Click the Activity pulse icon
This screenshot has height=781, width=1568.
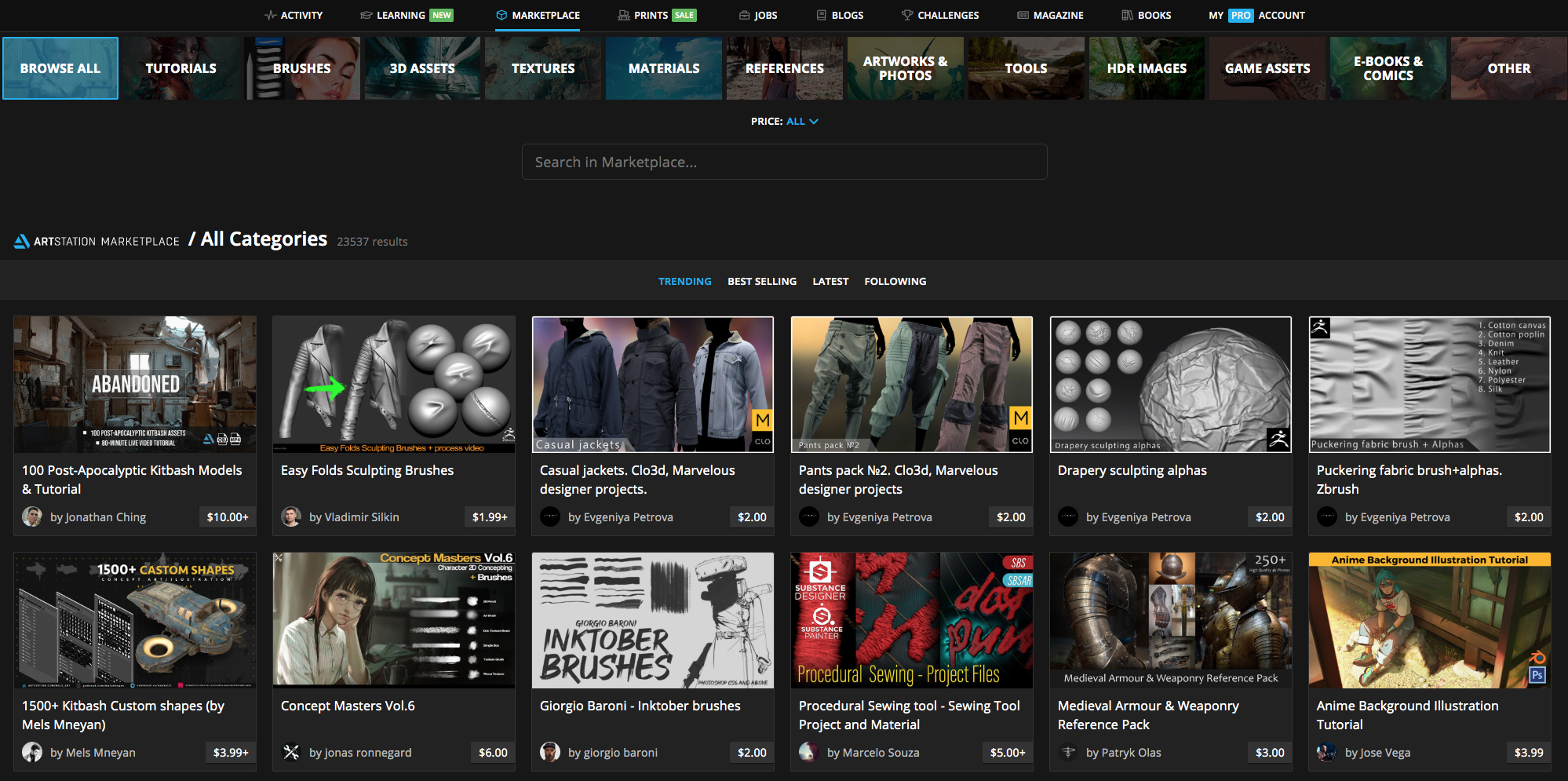pyautogui.click(x=271, y=15)
